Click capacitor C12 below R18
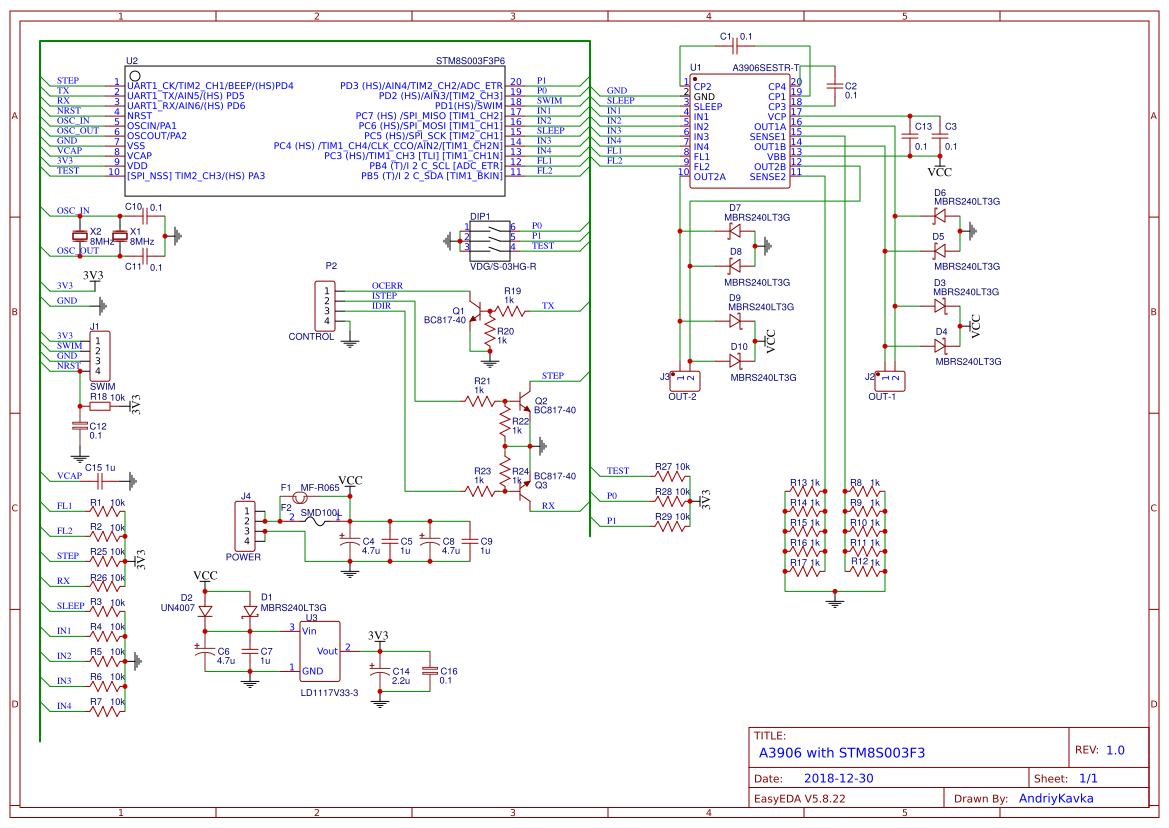1169x828 pixels. click(79, 426)
